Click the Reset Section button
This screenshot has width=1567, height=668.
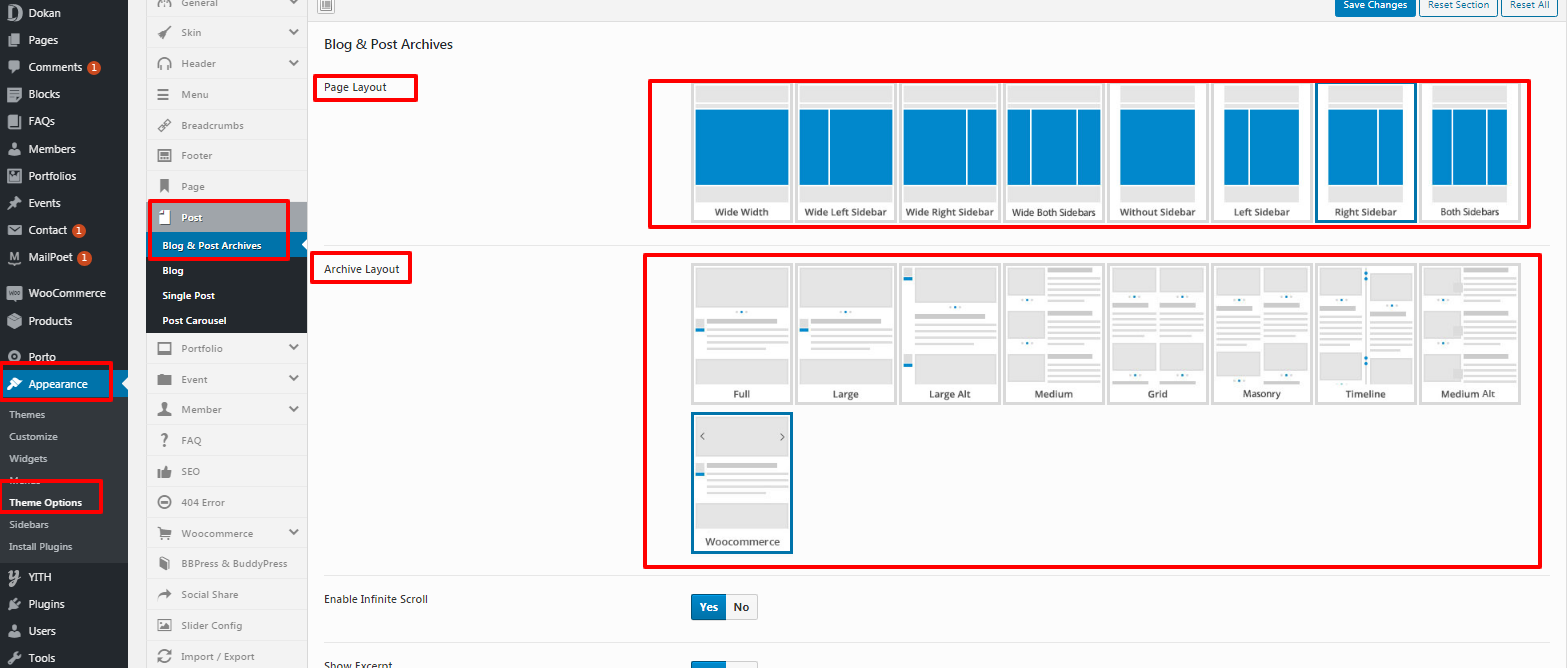point(1458,6)
